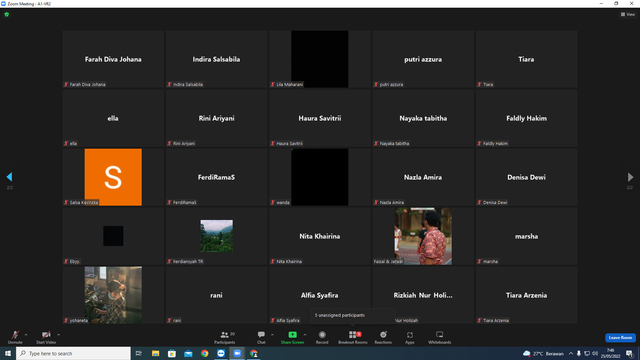The height and width of the screenshot is (360, 640).
Task: Click the volume icon in the system tray
Action: [595, 353]
